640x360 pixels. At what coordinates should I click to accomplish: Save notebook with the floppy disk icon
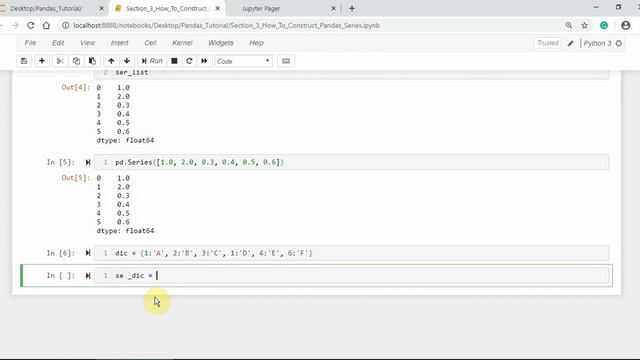pos(24,61)
